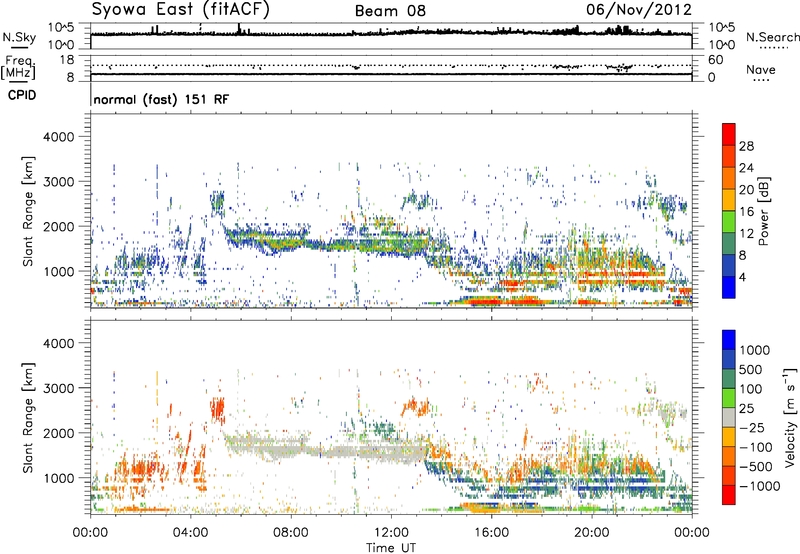Click the "16" power colorbar label
800x554 pixels.
pyautogui.click(x=746, y=212)
